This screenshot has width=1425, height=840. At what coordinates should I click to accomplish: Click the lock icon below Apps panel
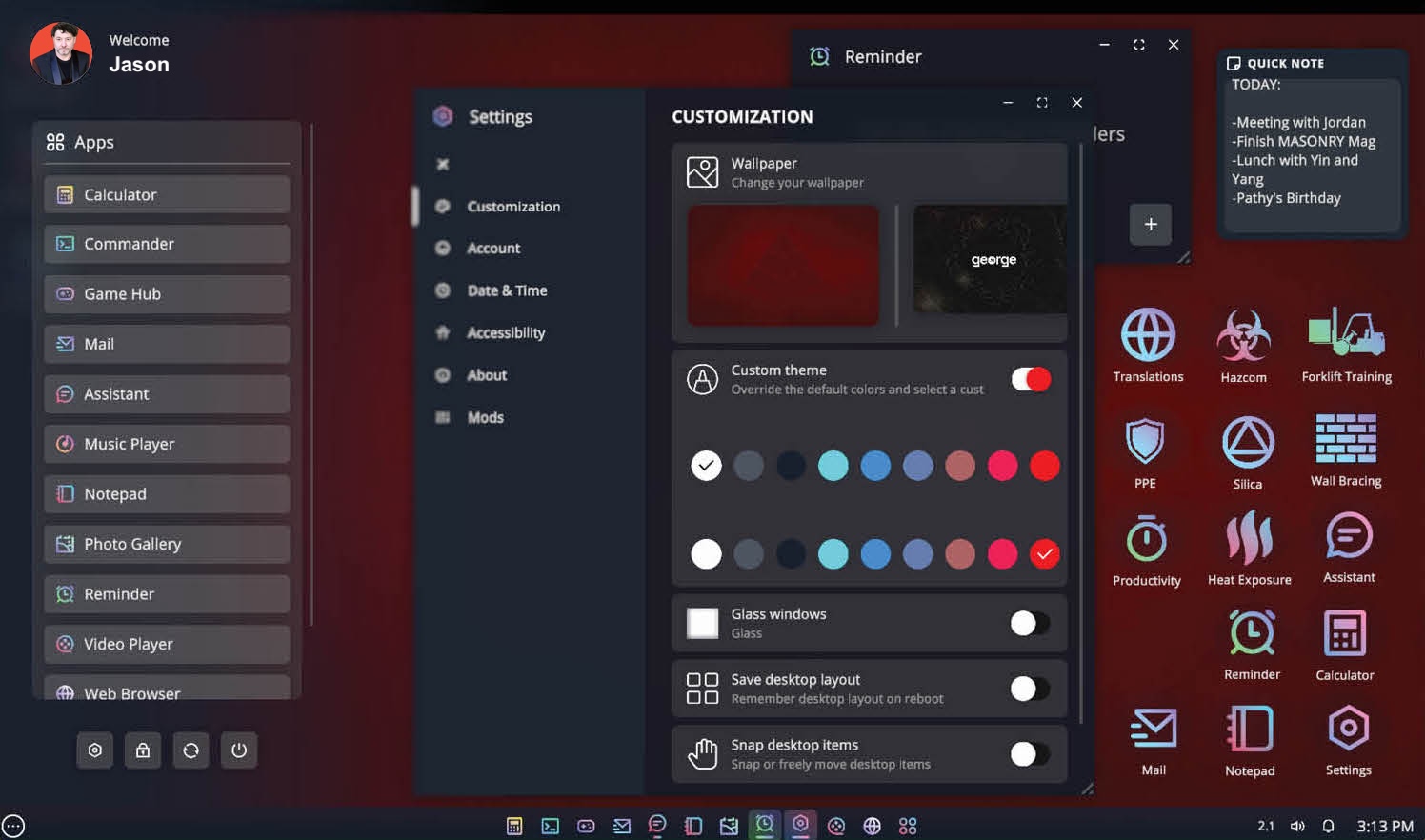point(143,750)
